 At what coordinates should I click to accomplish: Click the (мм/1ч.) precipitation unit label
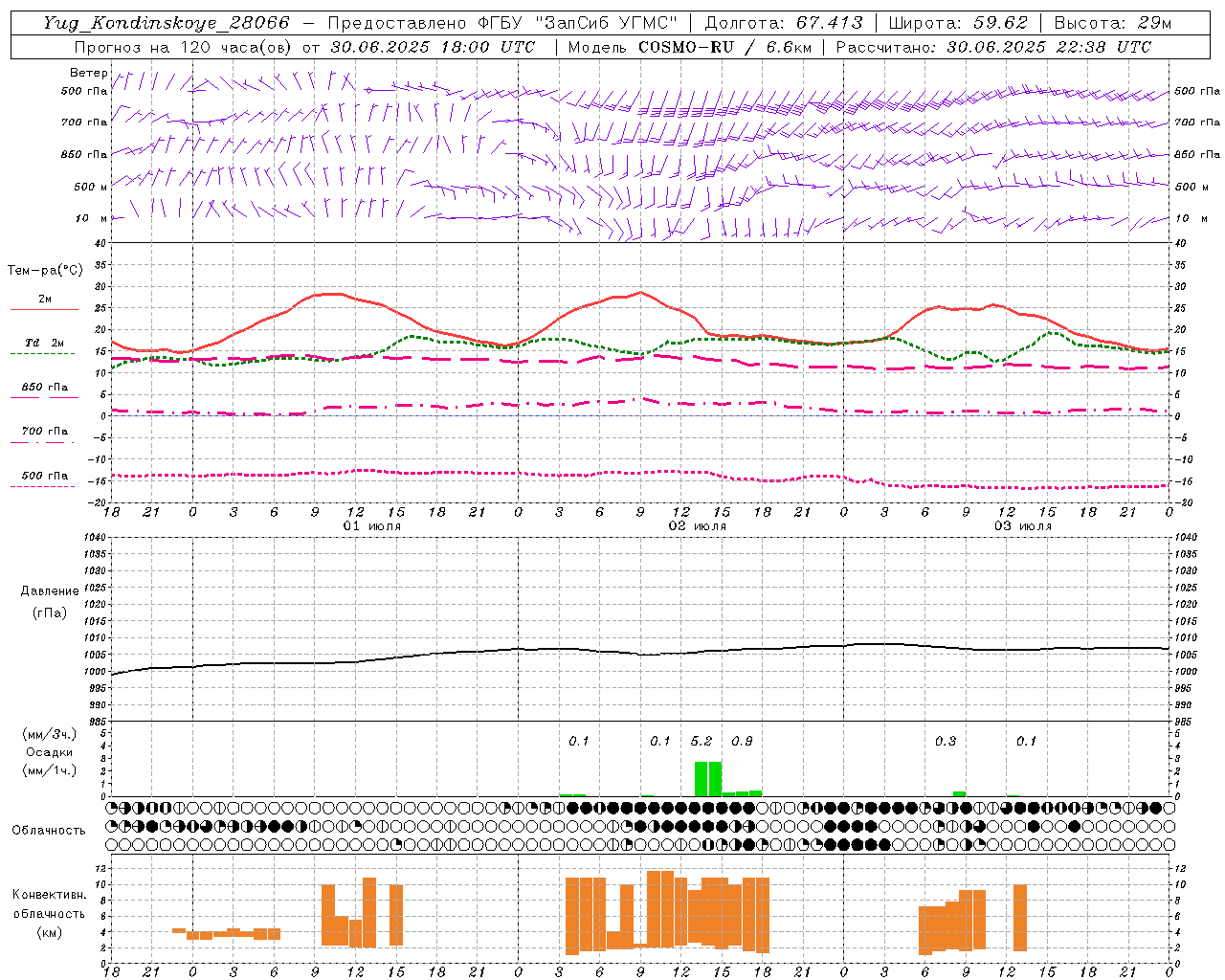coord(50,770)
